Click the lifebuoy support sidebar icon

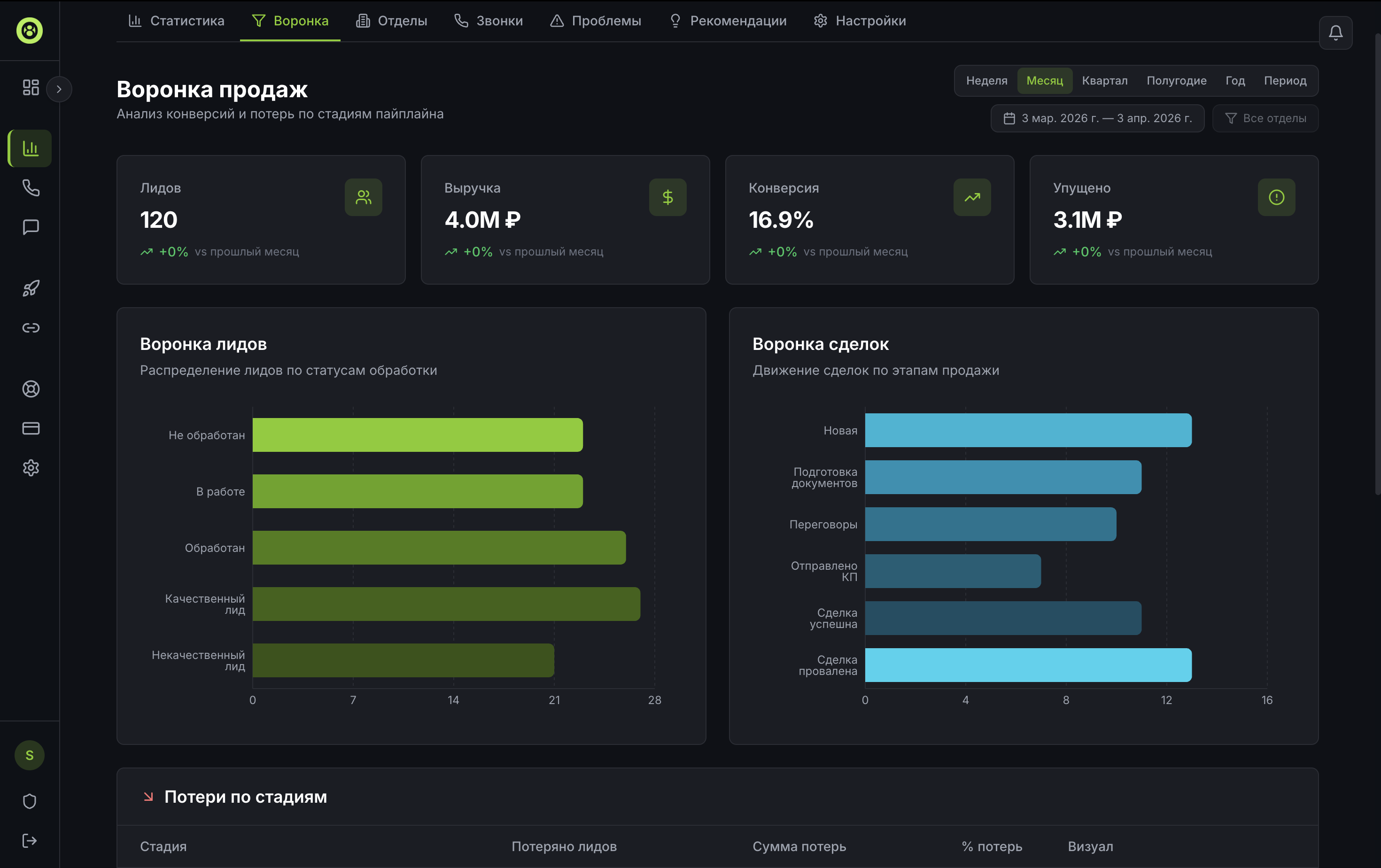tap(31, 389)
